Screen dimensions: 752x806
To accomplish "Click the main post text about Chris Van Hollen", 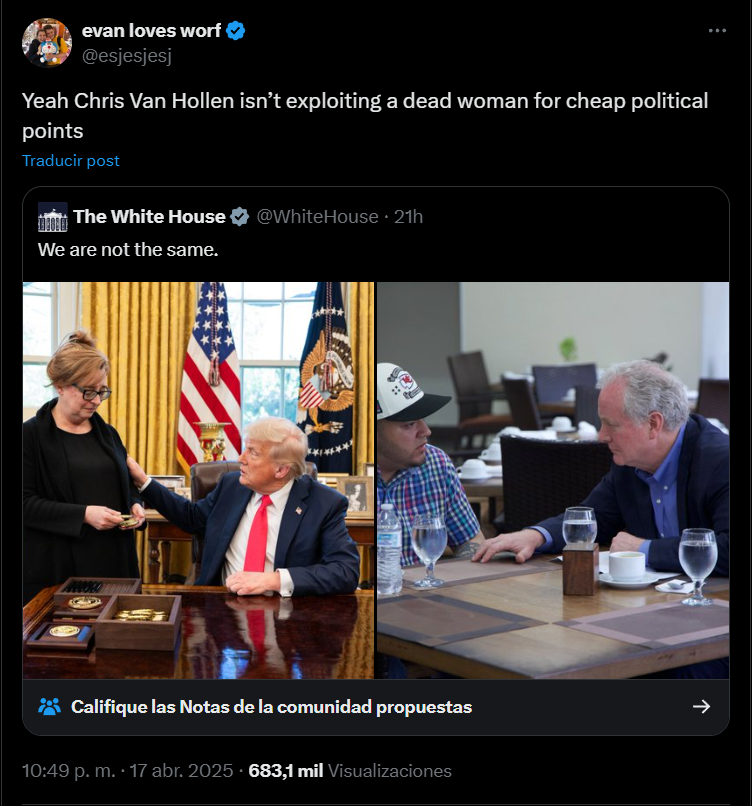I will coord(365,116).
